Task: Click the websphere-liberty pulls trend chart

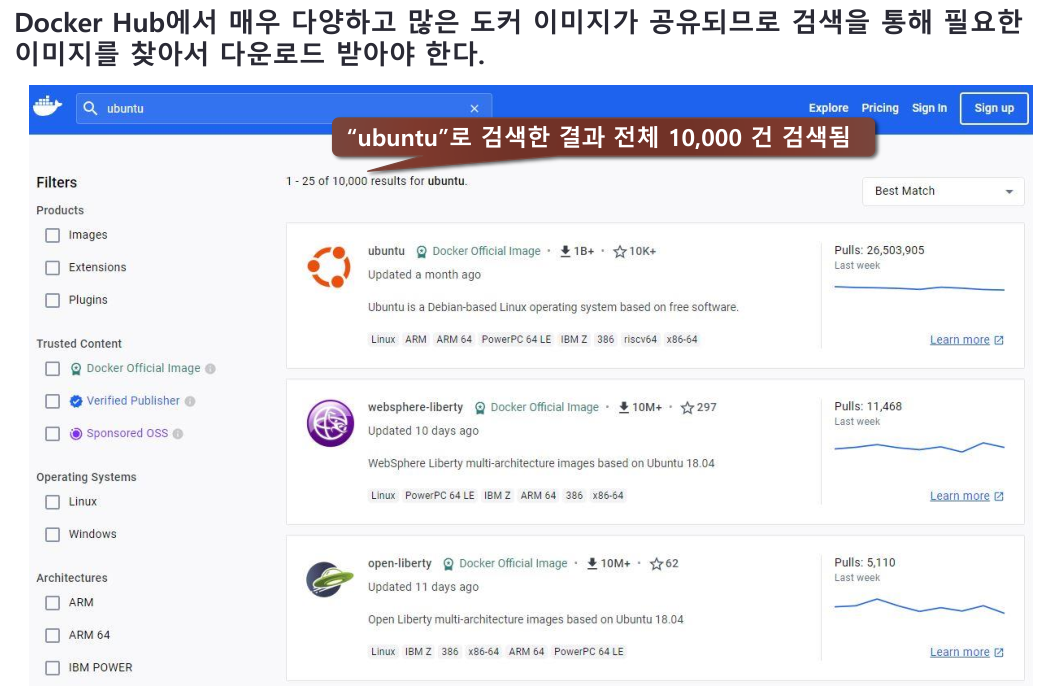Action: pos(919,447)
